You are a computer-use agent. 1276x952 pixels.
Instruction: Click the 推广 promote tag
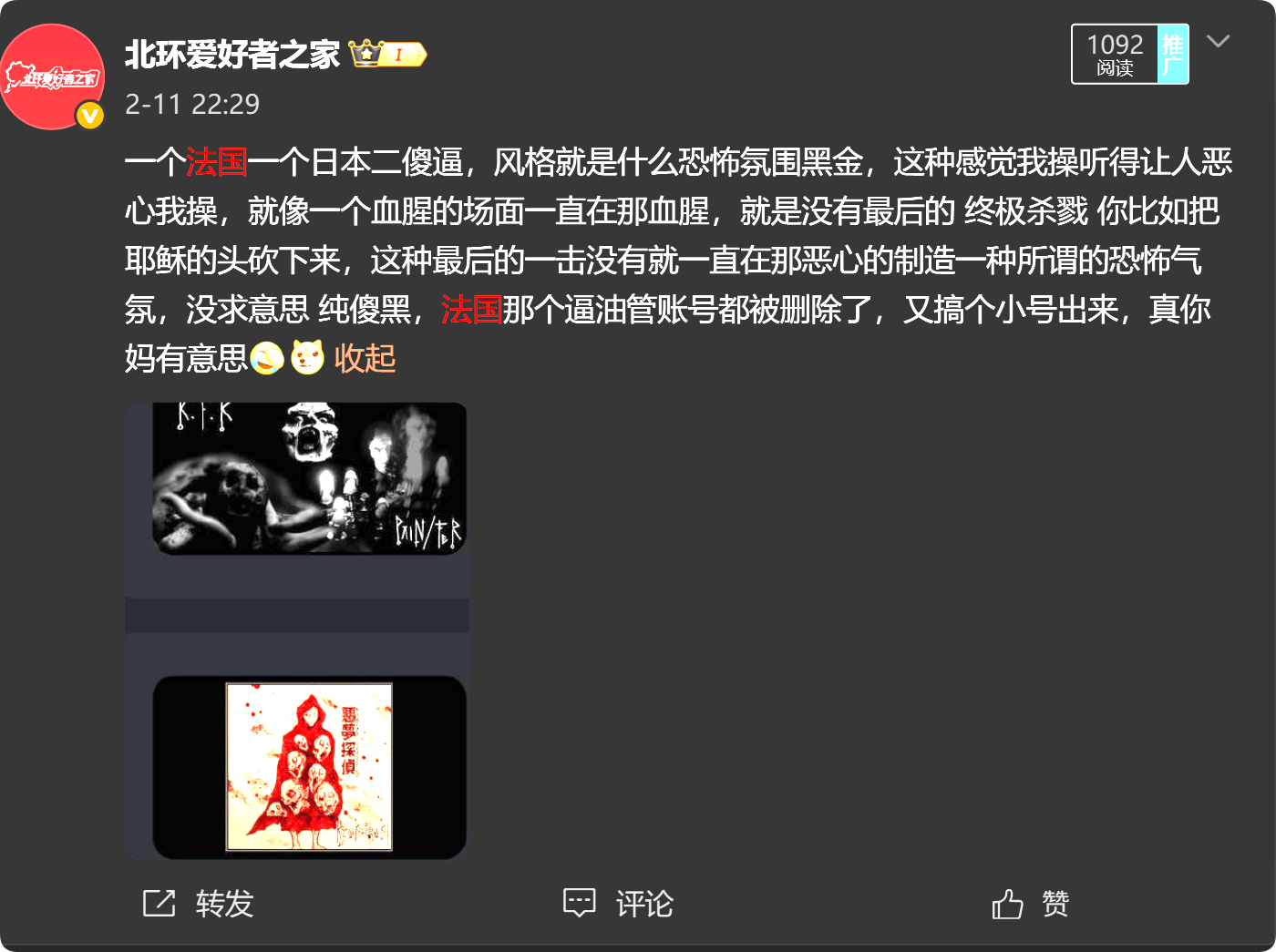pyautogui.click(x=1173, y=55)
